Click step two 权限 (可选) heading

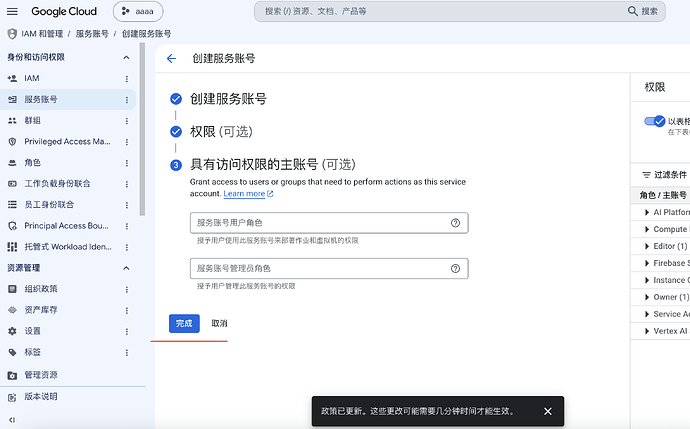point(221,132)
